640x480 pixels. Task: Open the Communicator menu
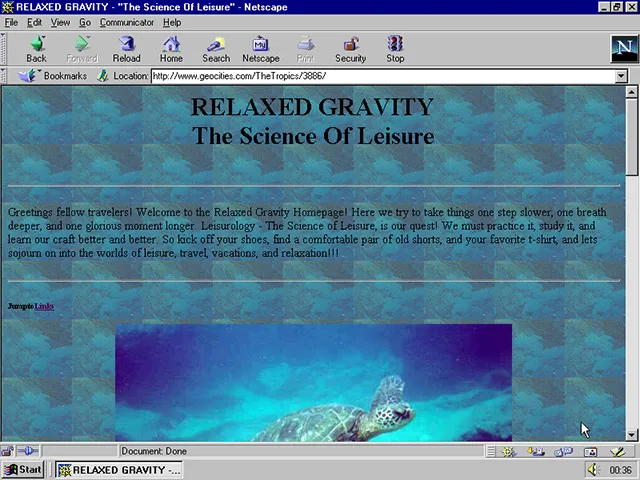tap(127, 22)
